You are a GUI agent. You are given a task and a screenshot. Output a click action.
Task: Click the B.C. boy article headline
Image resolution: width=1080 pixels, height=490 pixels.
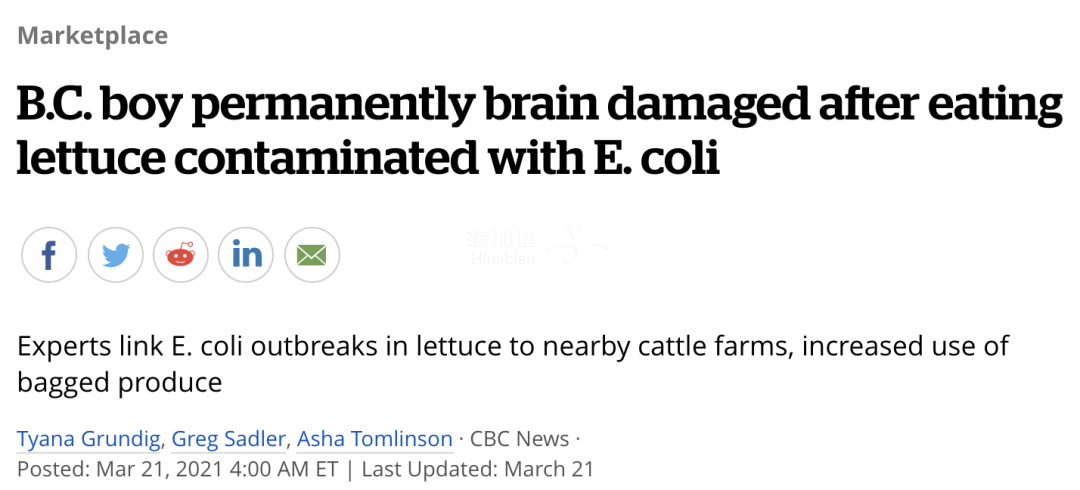pos(540,131)
